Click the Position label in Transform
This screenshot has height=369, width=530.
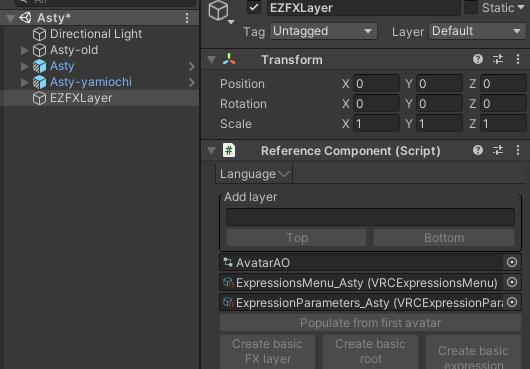pos(242,84)
